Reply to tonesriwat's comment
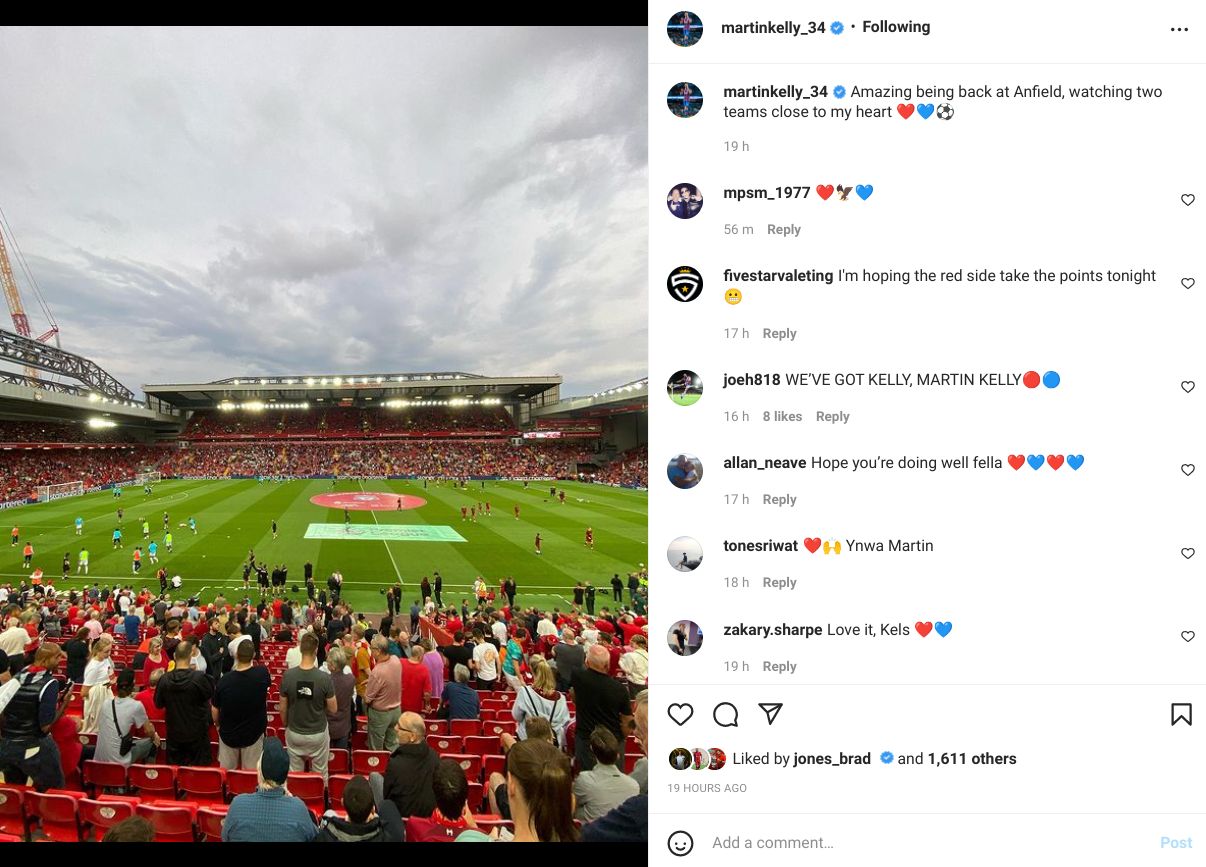 pos(780,582)
